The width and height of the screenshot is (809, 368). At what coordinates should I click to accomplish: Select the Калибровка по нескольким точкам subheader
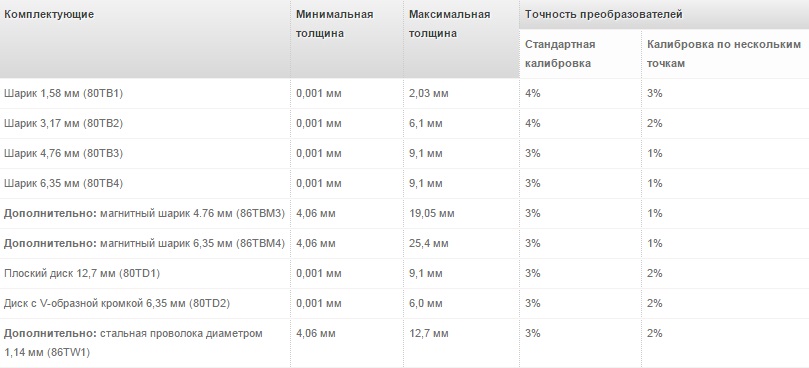(x=724, y=54)
